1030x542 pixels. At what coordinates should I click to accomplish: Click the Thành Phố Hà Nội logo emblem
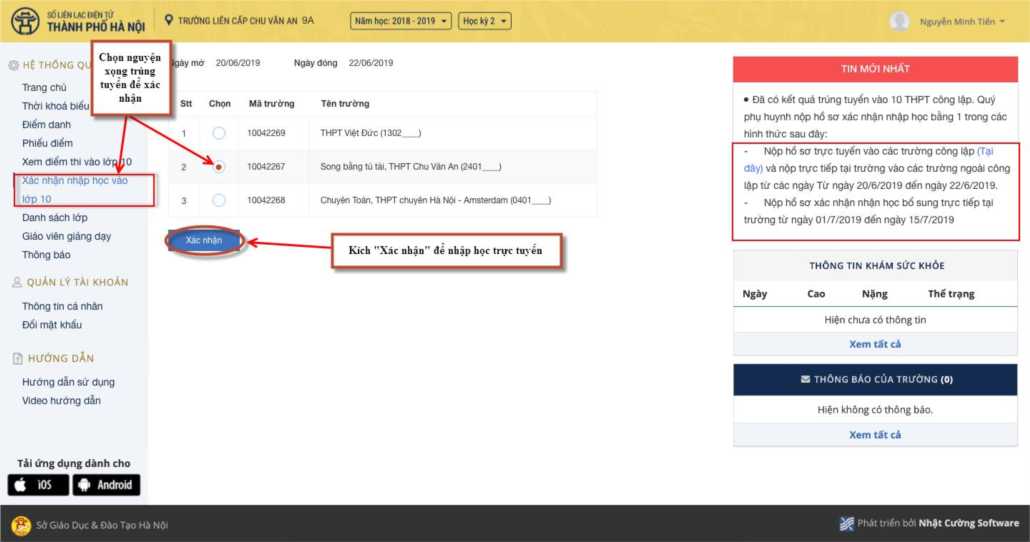pos(26,21)
